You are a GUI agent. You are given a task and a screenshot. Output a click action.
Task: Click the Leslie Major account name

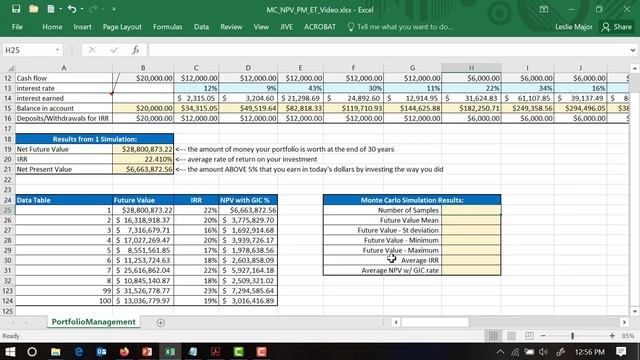pyautogui.click(x=573, y=27)
